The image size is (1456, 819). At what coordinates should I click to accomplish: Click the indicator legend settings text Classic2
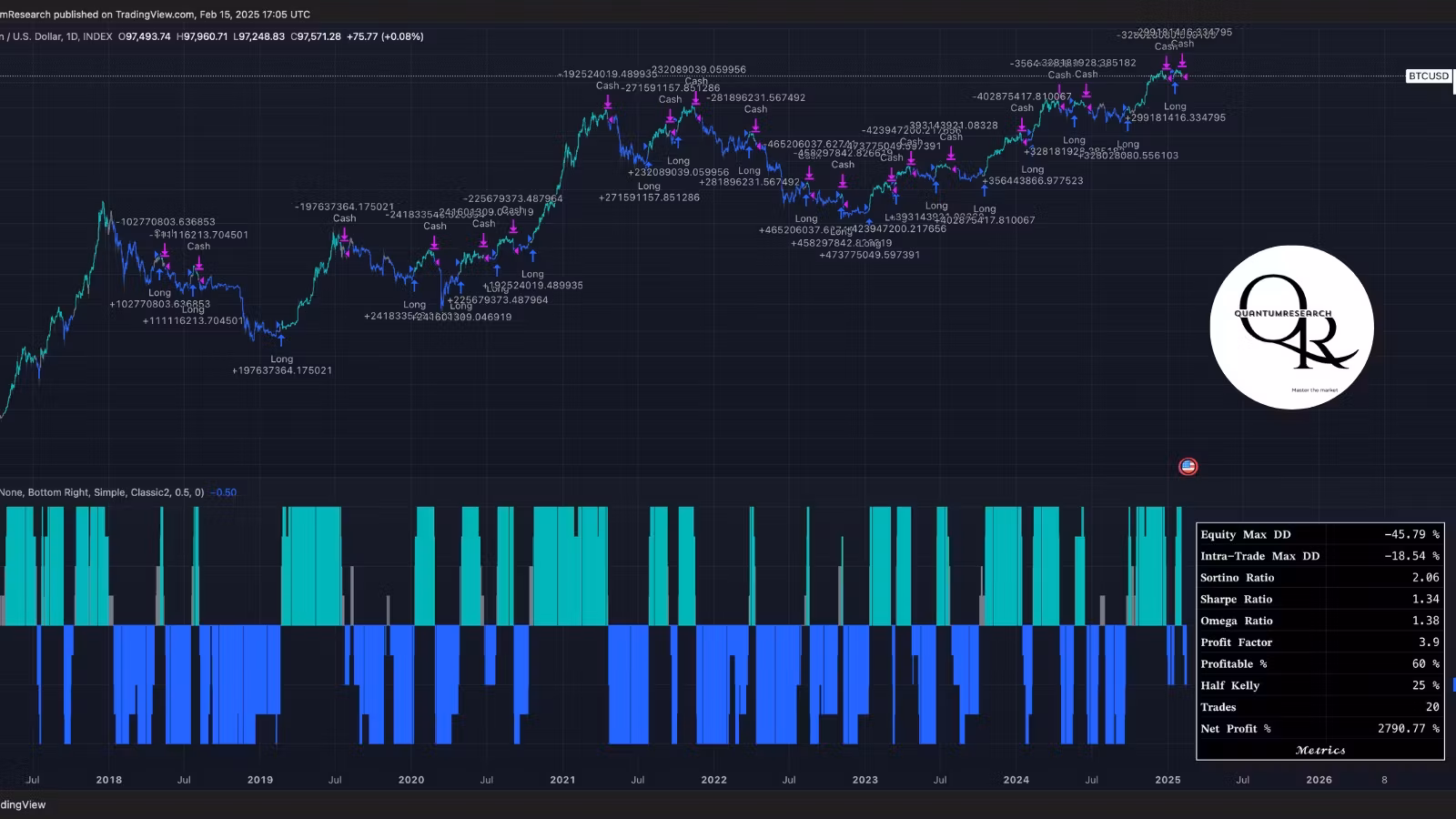click(x=150, y=493)
